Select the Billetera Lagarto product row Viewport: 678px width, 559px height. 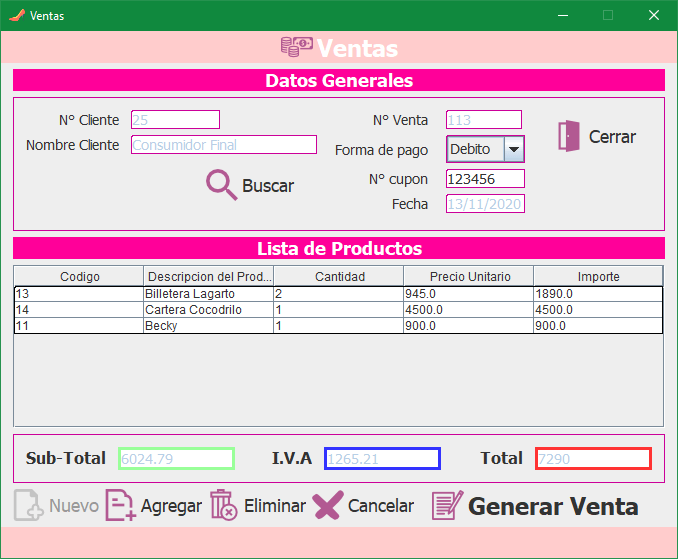tap(190, 294)
